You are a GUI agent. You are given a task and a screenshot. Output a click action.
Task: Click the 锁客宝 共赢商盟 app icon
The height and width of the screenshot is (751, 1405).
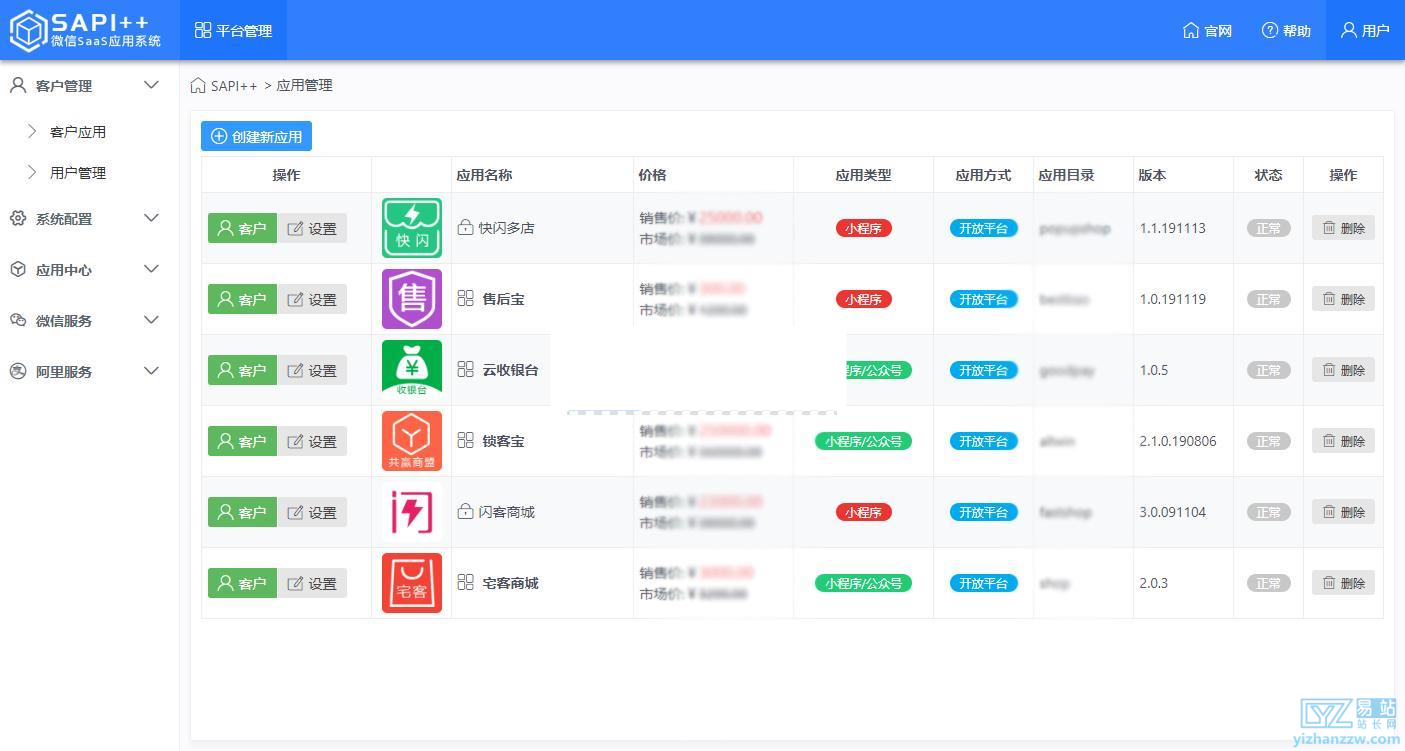coord(411,440)
